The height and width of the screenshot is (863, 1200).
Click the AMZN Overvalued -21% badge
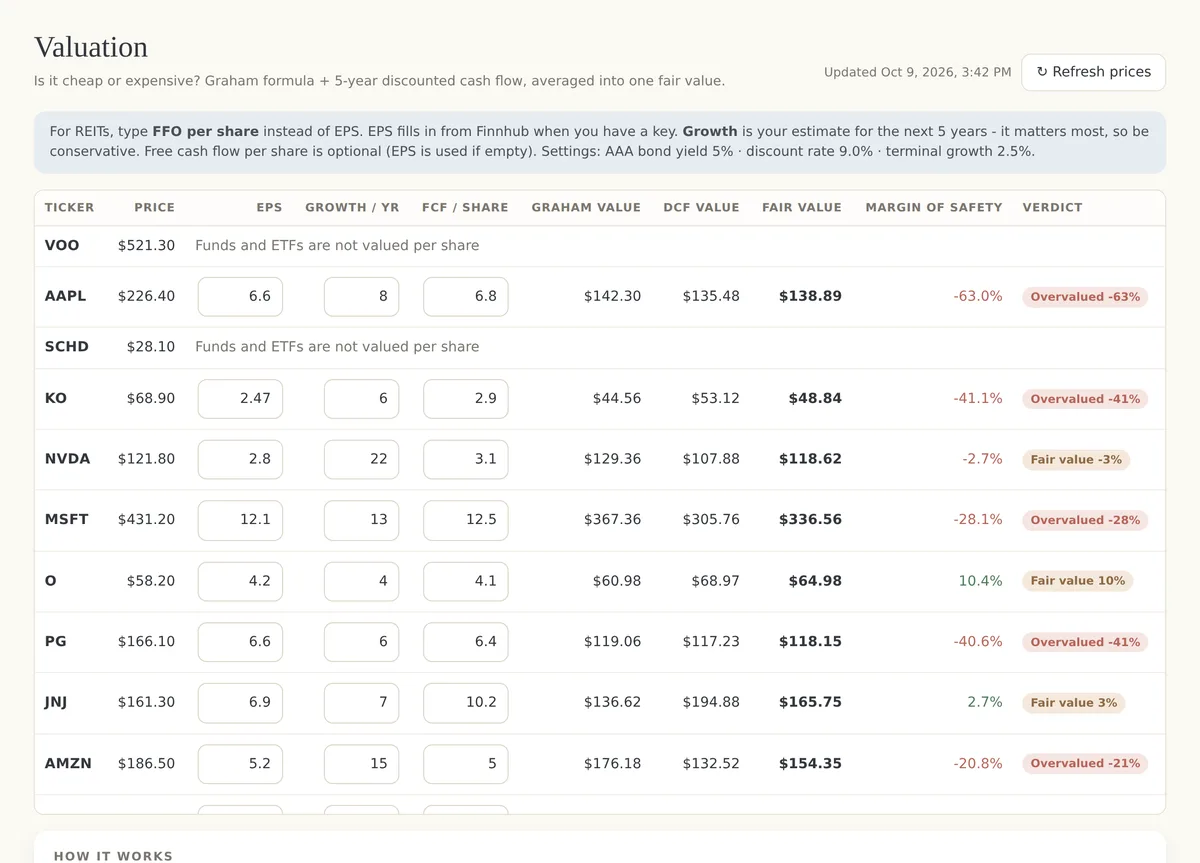click(x=1085, y=764)
